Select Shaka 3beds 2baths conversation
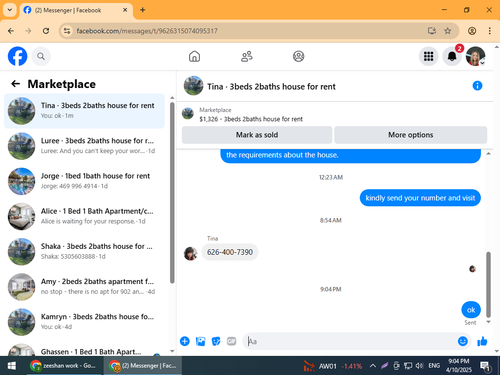 point(84,252)
